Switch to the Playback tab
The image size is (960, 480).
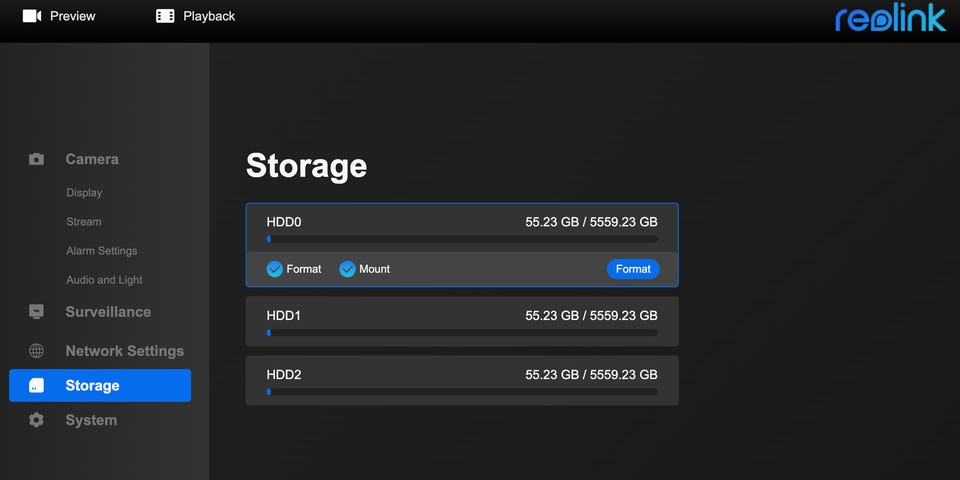click(209, 16)
